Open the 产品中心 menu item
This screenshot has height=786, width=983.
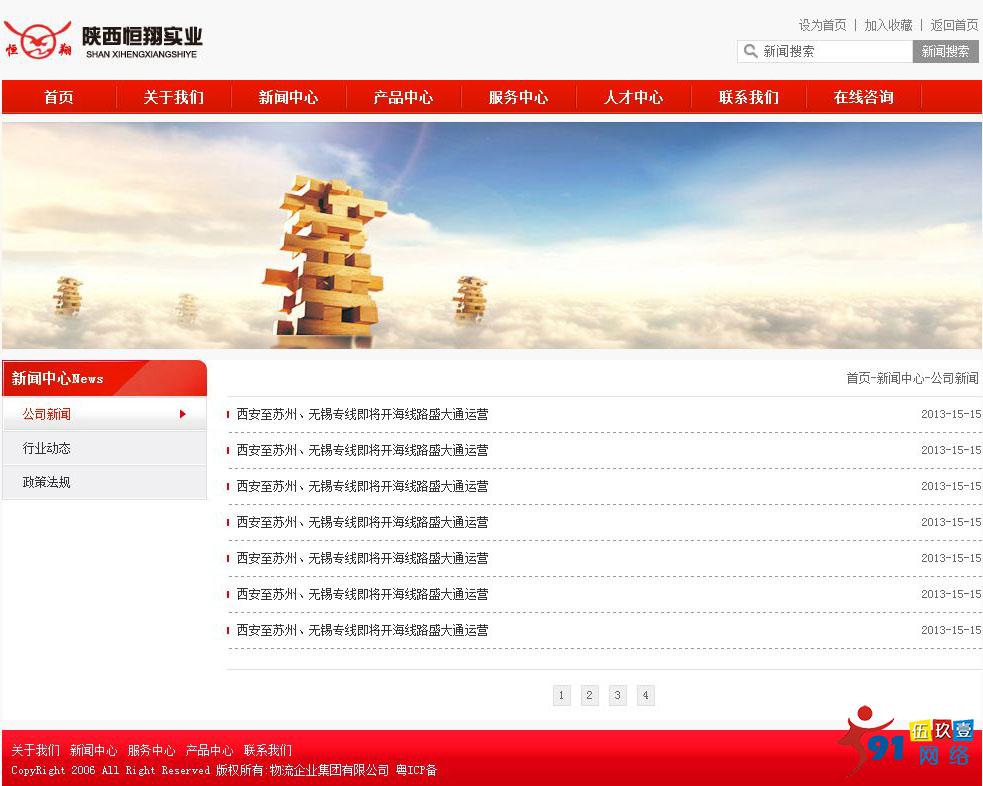pos(403,97)
